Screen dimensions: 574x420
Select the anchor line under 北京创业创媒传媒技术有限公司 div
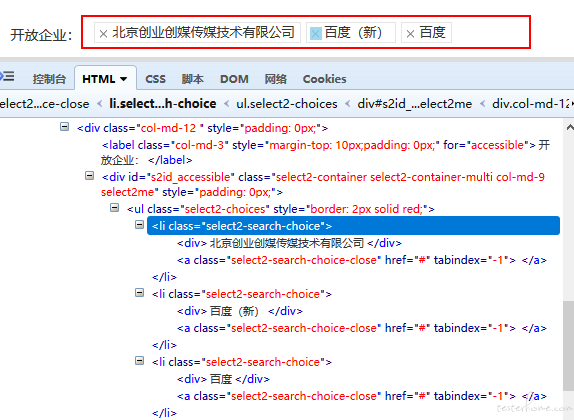[362, 260]
